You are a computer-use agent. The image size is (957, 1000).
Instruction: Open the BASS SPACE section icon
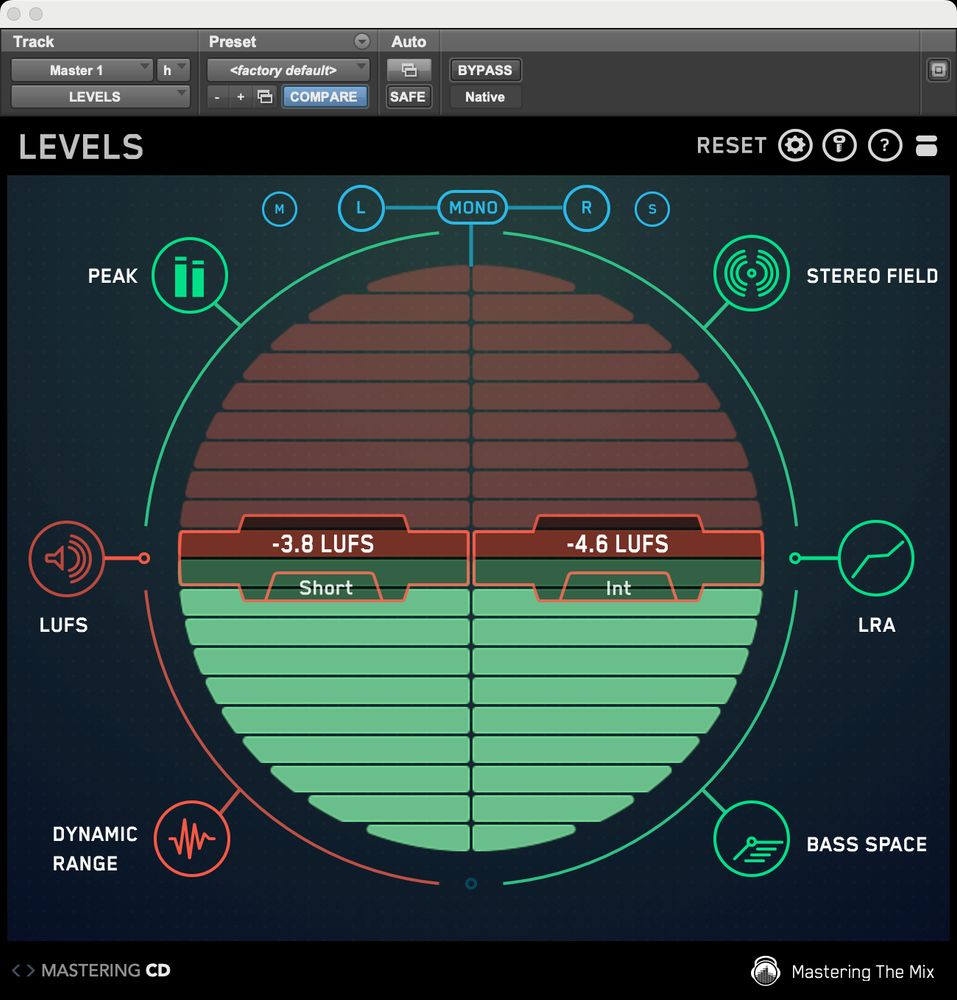pyautogui.click(x=751, y=839)
